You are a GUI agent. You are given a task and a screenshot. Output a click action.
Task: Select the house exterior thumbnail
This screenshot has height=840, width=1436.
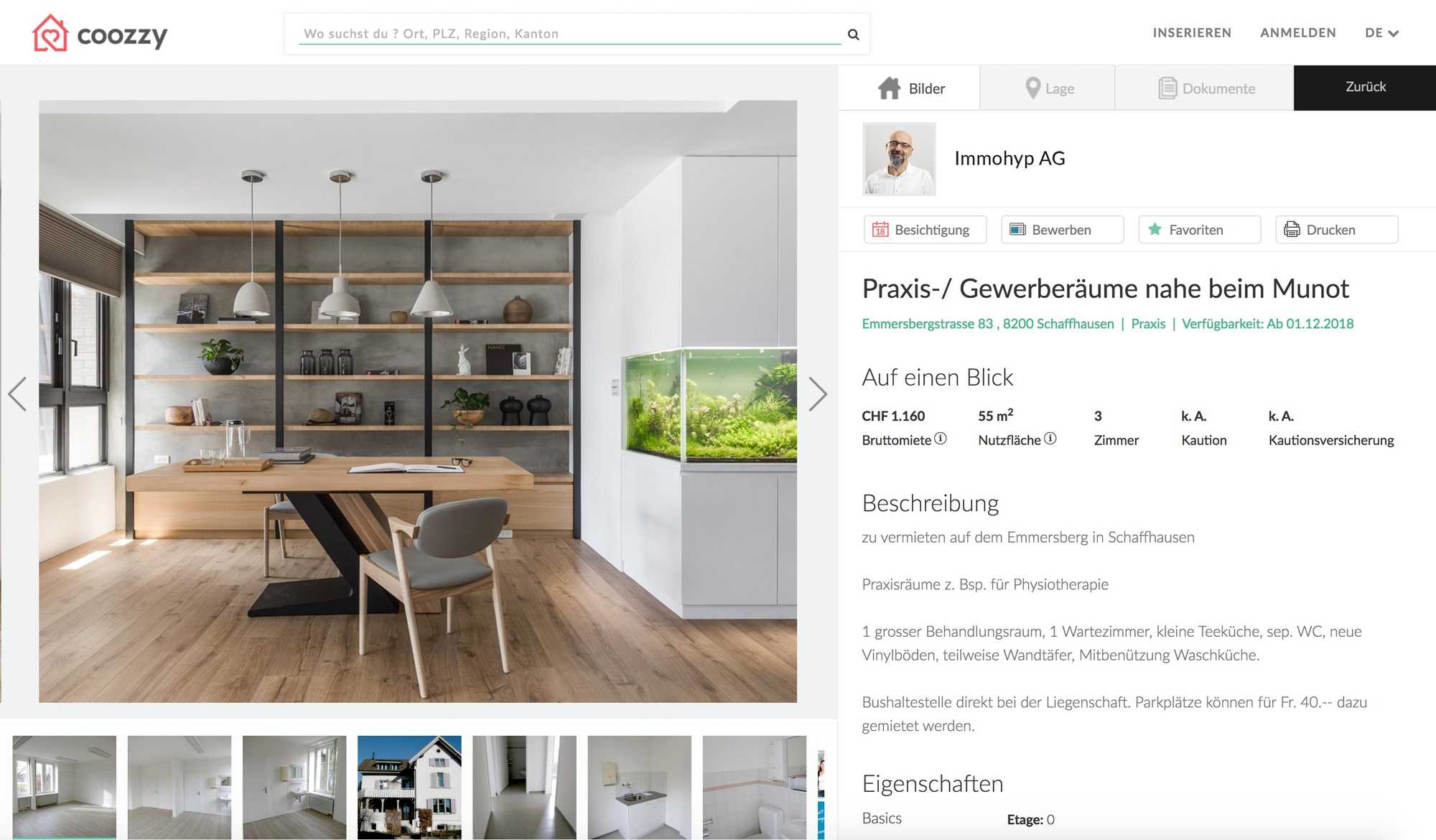tap(409, 787)
